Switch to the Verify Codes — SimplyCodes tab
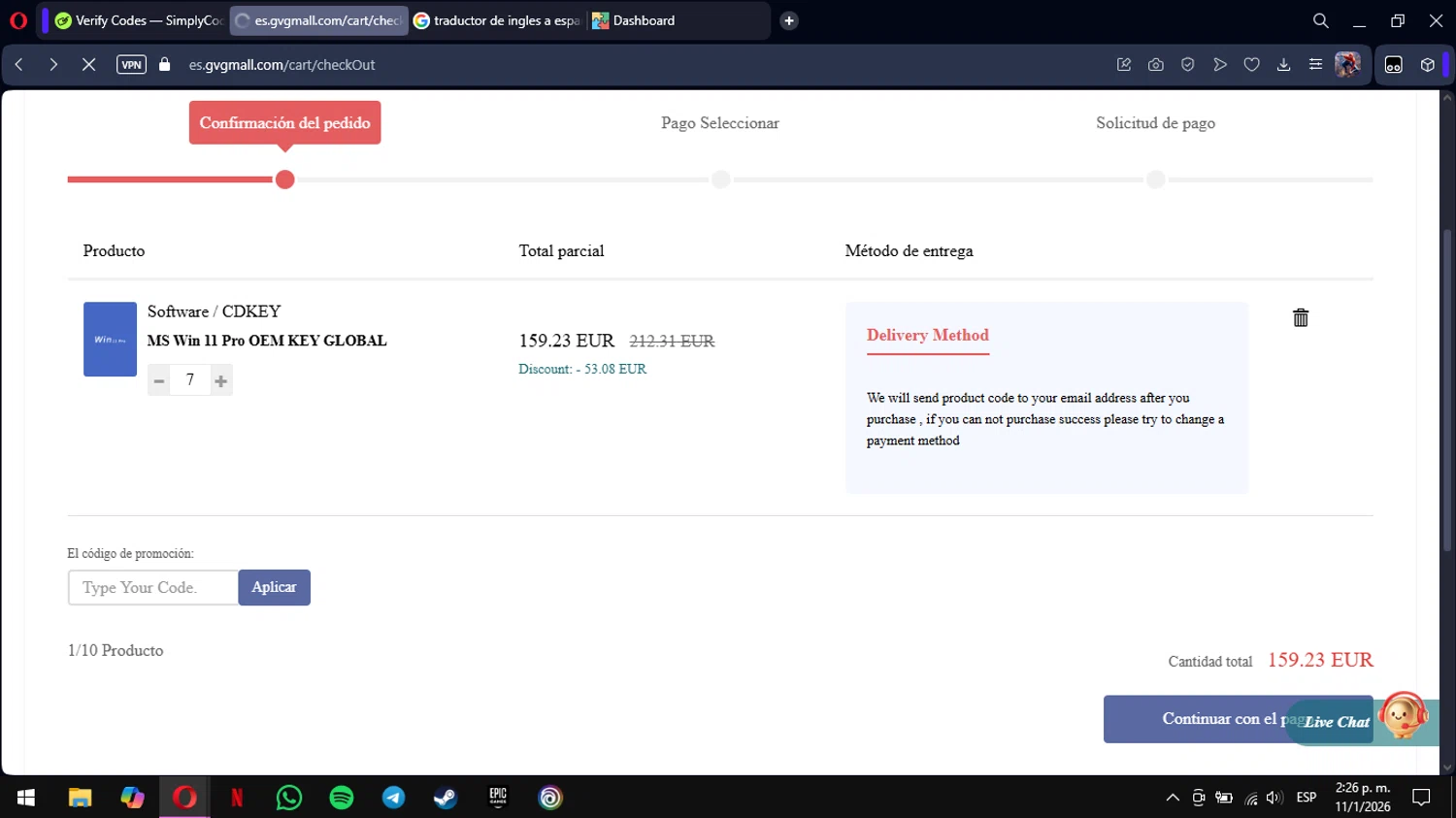The width and height of the screenshot is (1456, 818). [x=139, y=20]
